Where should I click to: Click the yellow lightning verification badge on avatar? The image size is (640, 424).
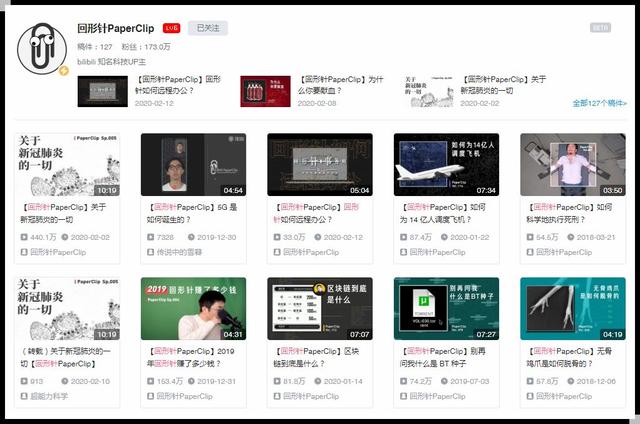[x=63, y=71]
